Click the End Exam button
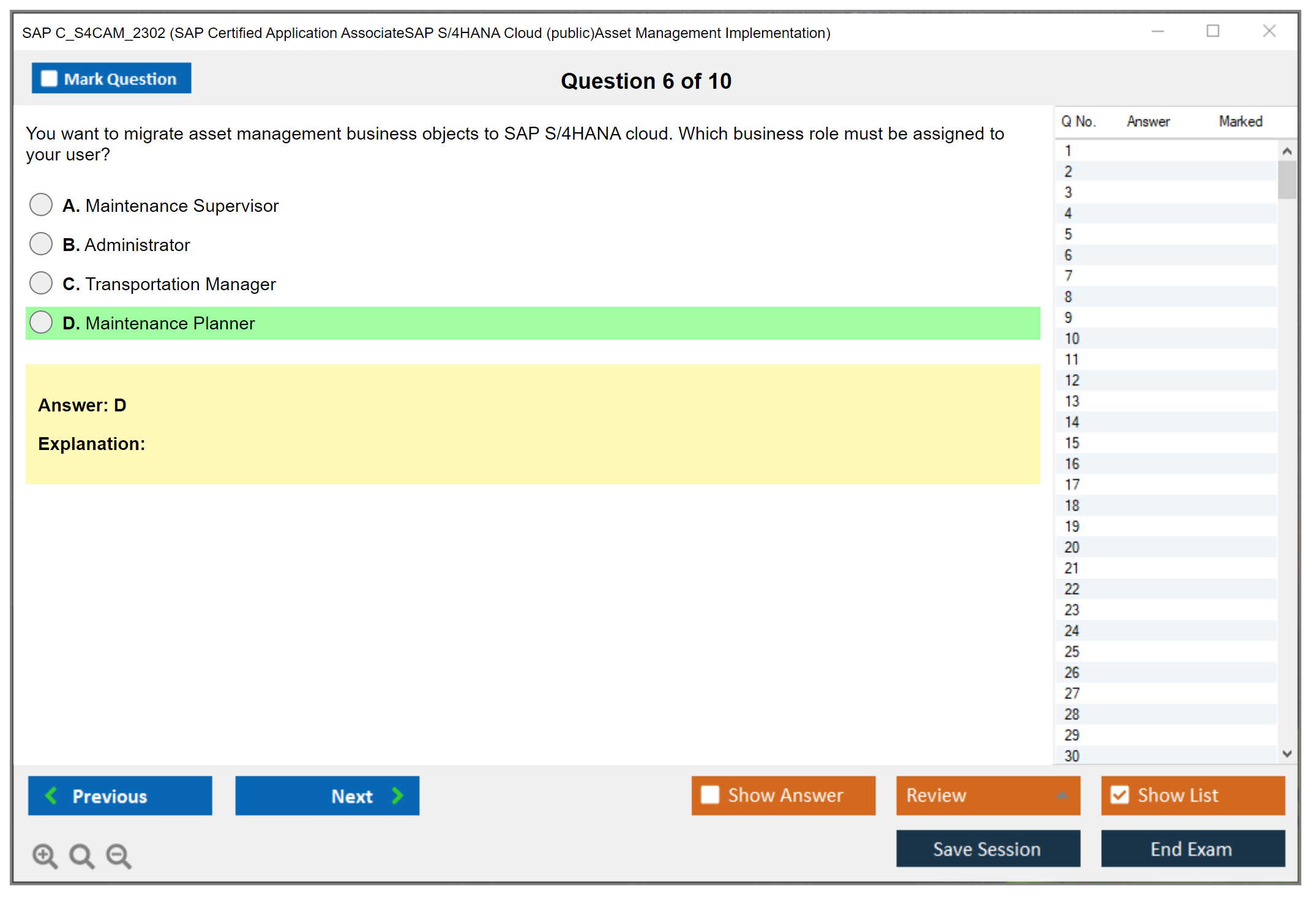Viewport: 1316px width, 900px height. click(1192, 849)
